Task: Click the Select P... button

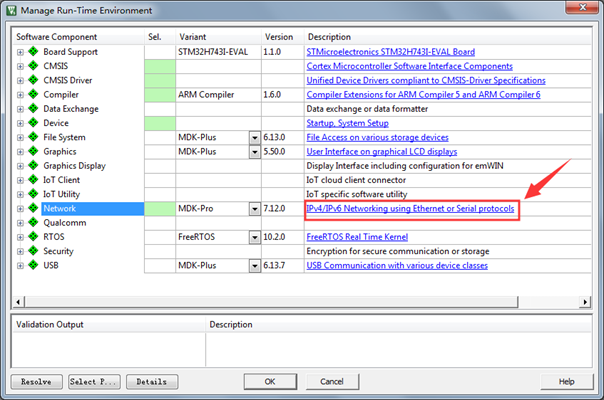Action: click(94, 382)
